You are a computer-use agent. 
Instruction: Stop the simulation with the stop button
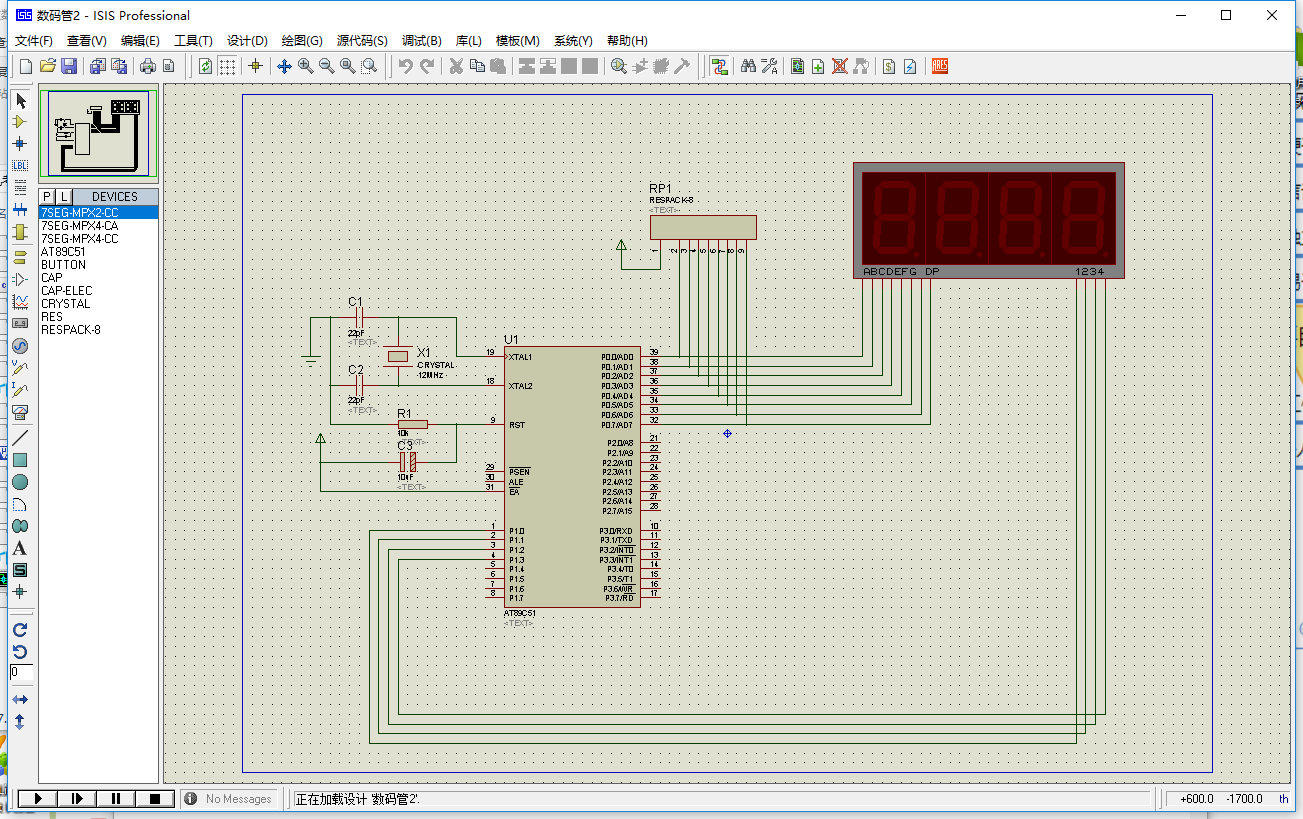155,798
